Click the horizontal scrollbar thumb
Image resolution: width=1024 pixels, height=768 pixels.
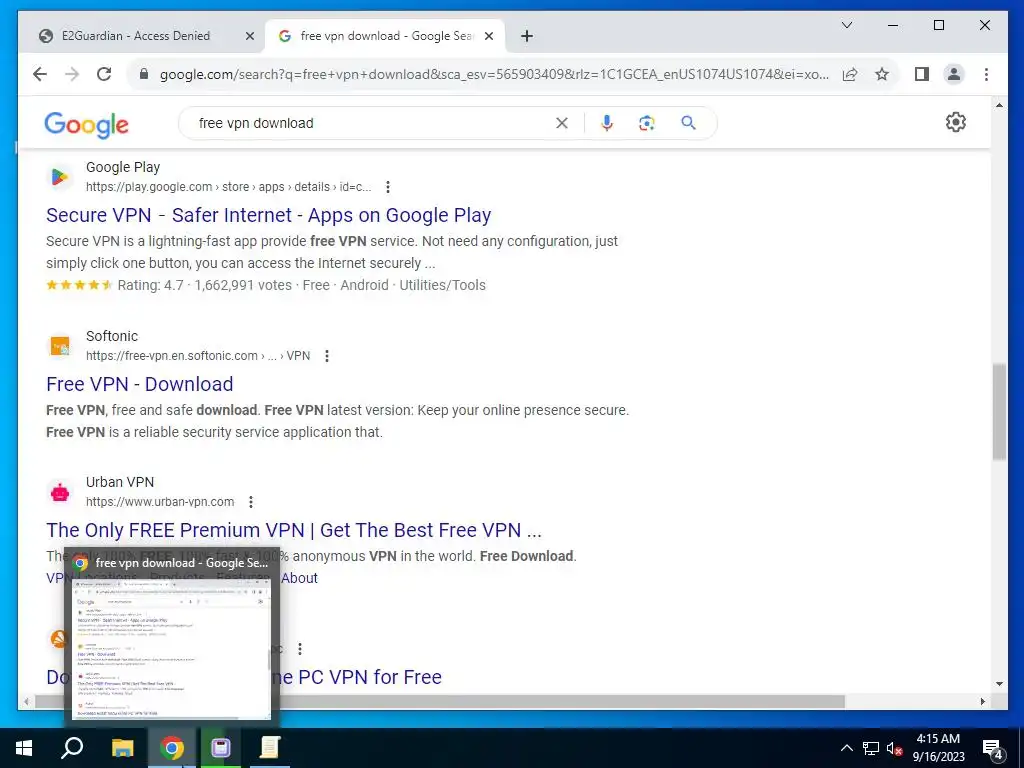click(x=440, y=701)
